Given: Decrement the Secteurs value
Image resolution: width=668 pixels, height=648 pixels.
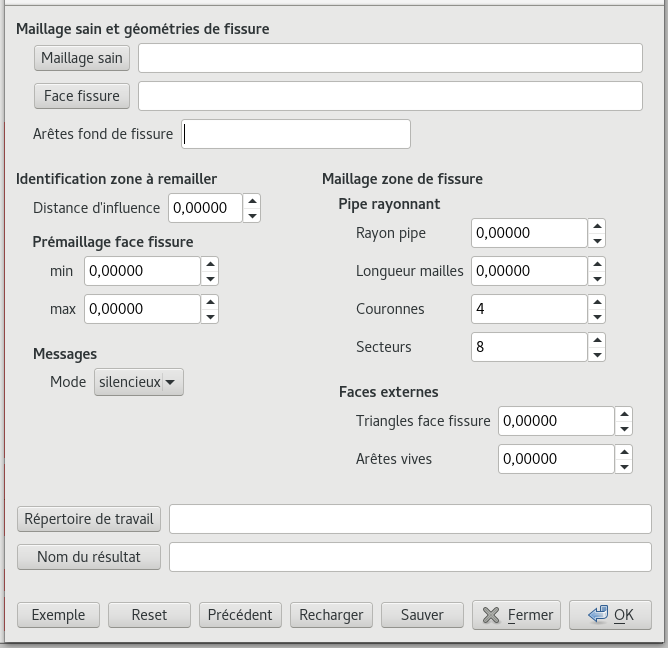Looking at the screenshot, I should [x=597, y=355].
